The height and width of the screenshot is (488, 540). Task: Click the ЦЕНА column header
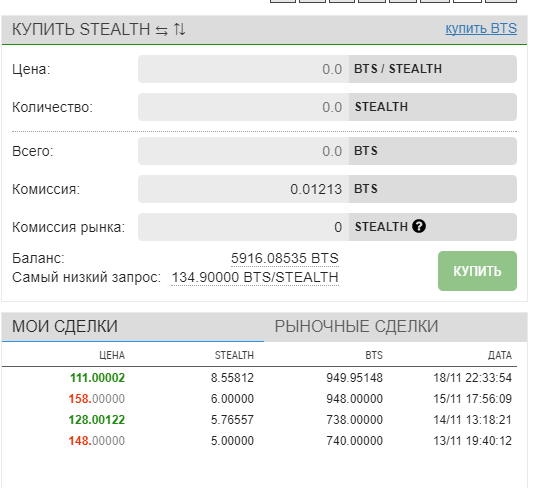pyautogui.click(x=112, y=355)
